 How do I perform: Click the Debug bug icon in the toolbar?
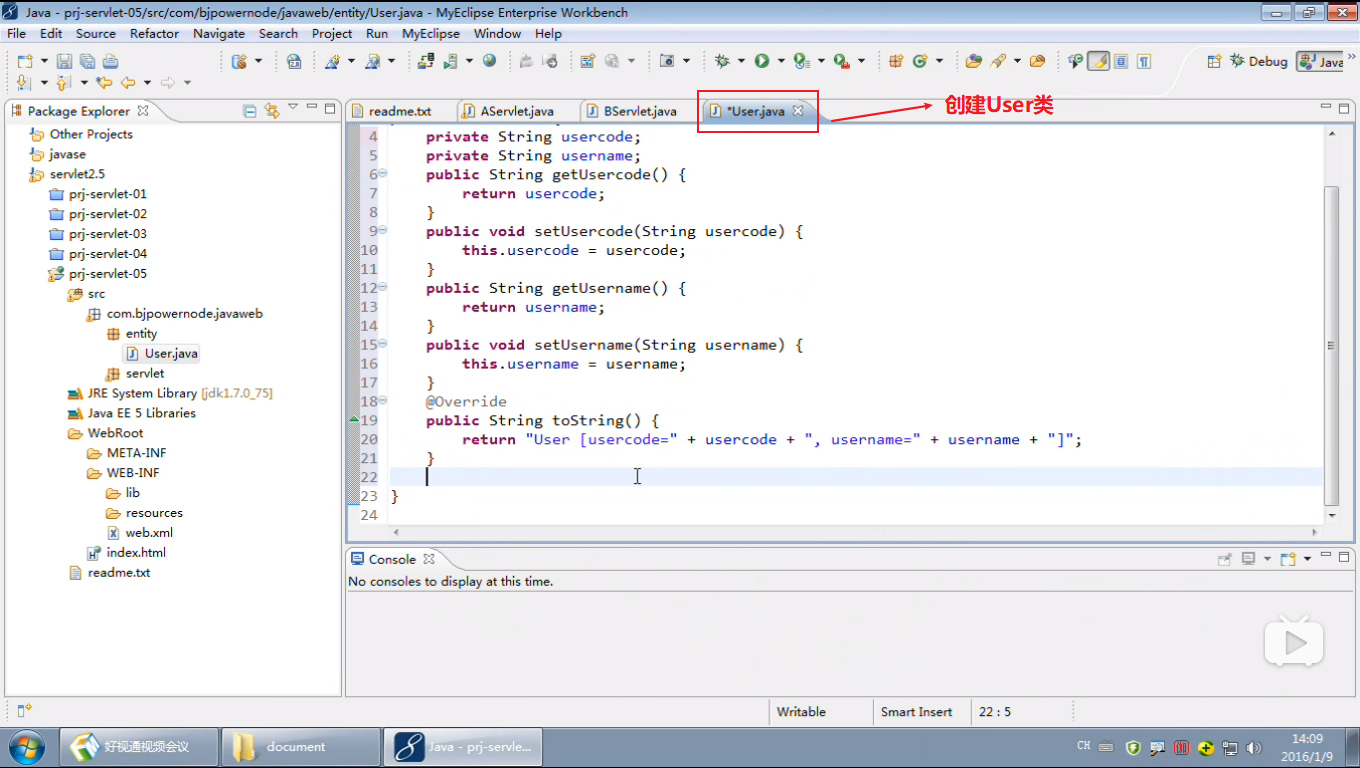[x=722, y=61]
